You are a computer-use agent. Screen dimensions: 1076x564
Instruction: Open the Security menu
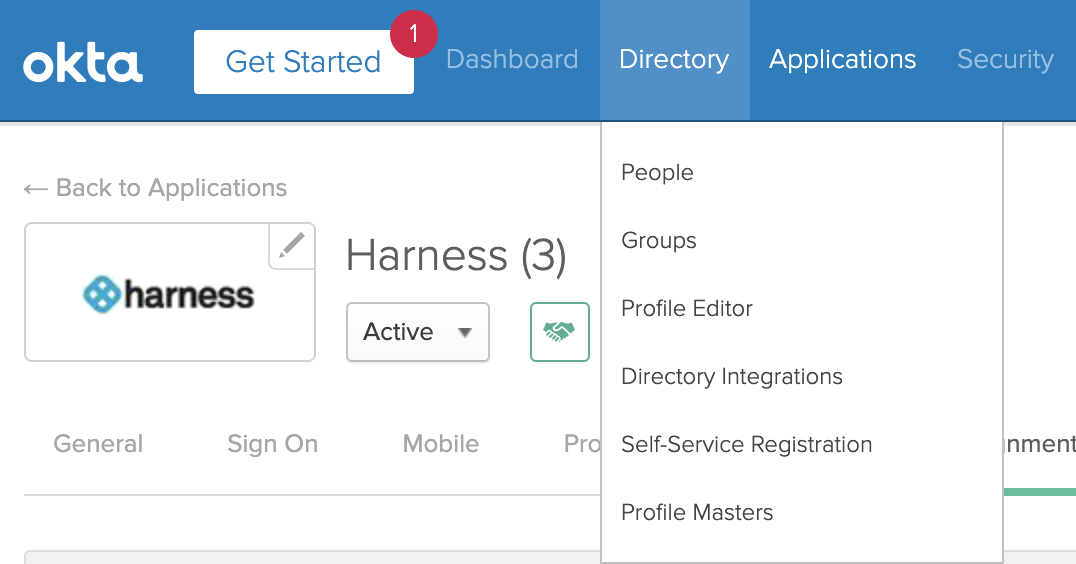(x=1005, y=60)
